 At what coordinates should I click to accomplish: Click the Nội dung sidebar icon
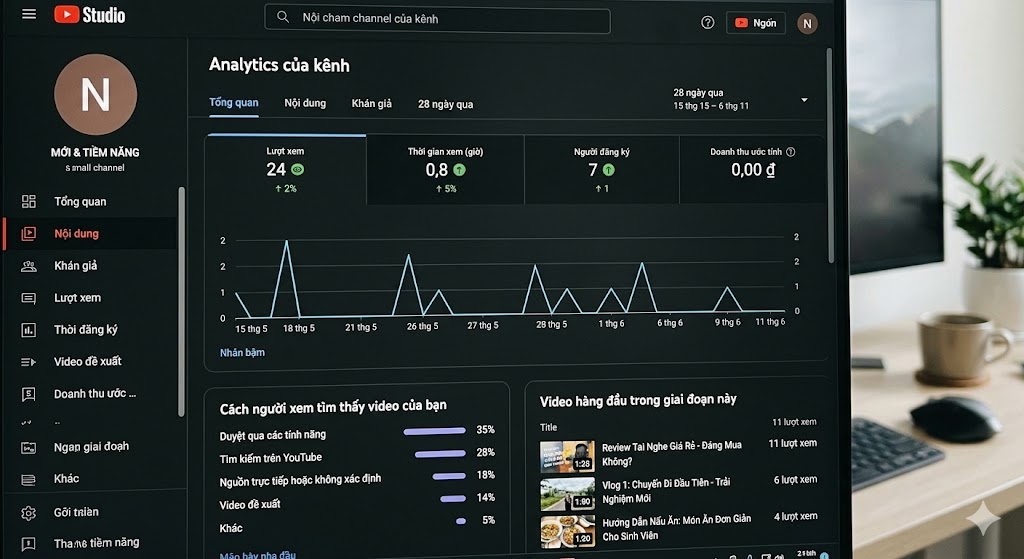29,234
